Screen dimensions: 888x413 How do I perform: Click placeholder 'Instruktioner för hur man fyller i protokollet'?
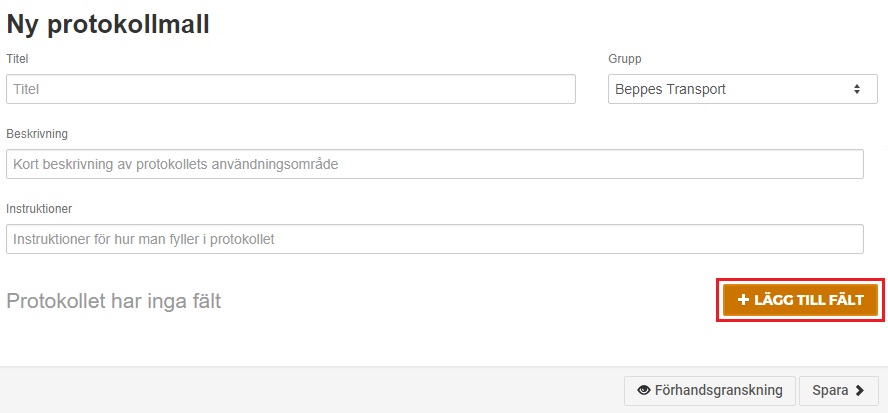coord(144,239)
